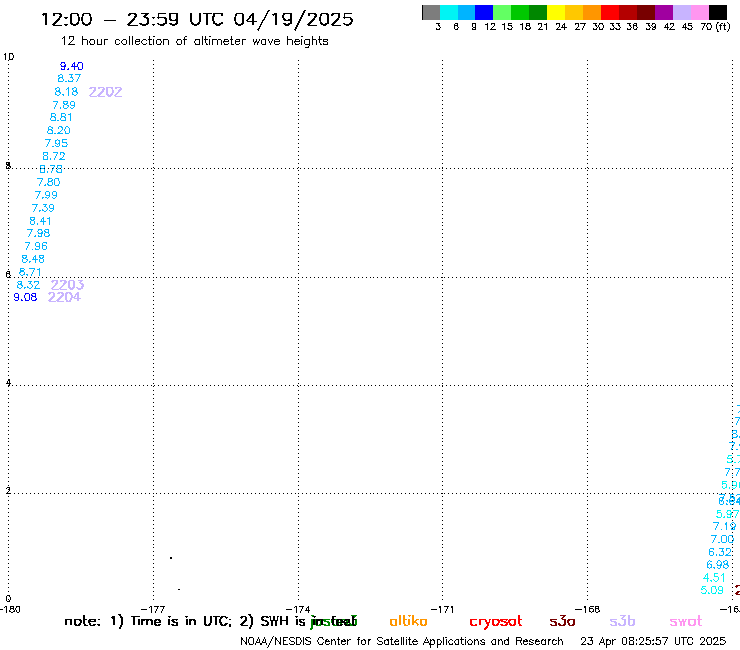The height and width of the screenshot is (650, 740).
Task: Click the pink swatch in the color scale
Action: click(700, 12)
